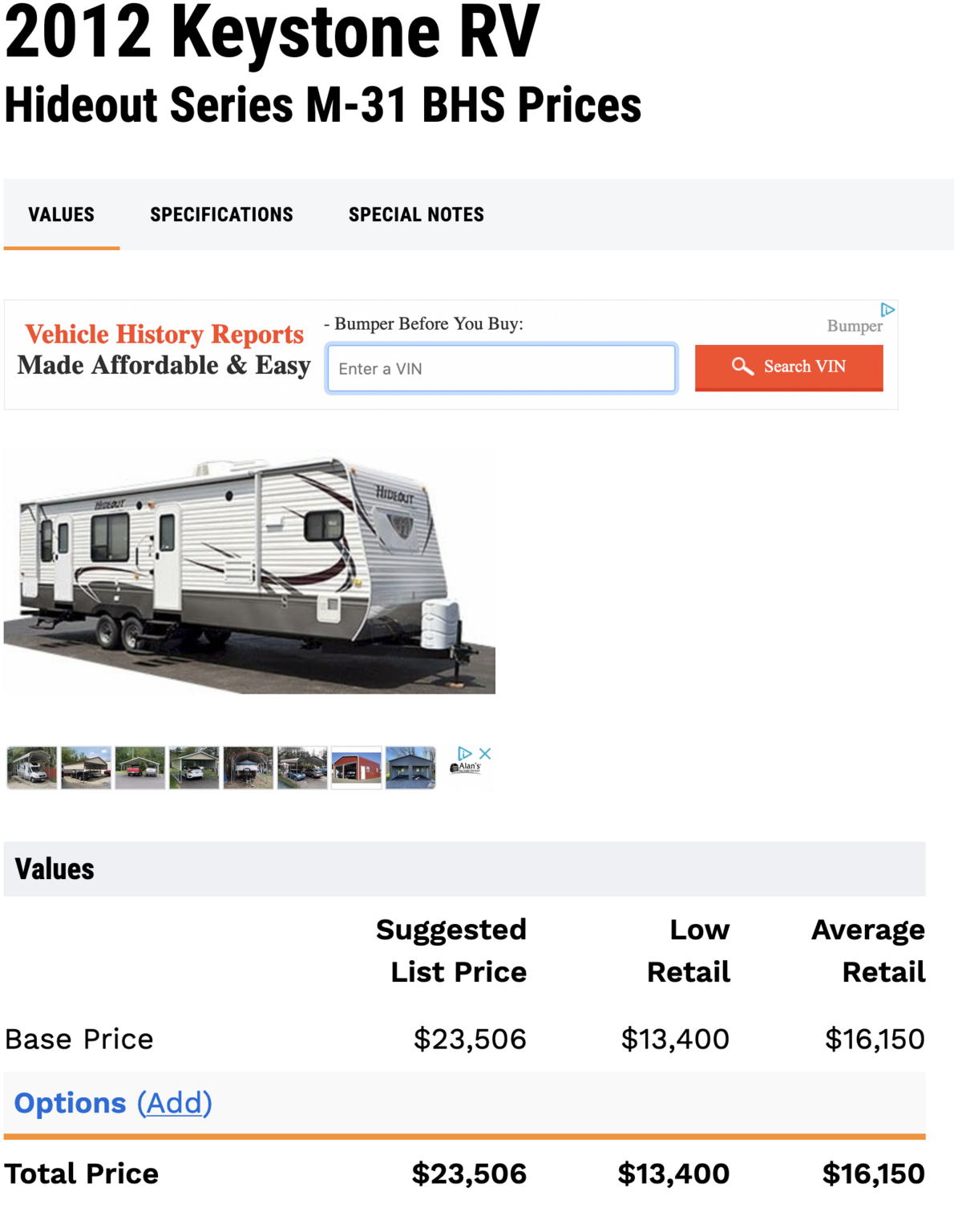The height and width of the screenshot is (1232, 954).
Task: Click the Hideout trailer photo
Action: coord(249,570)
